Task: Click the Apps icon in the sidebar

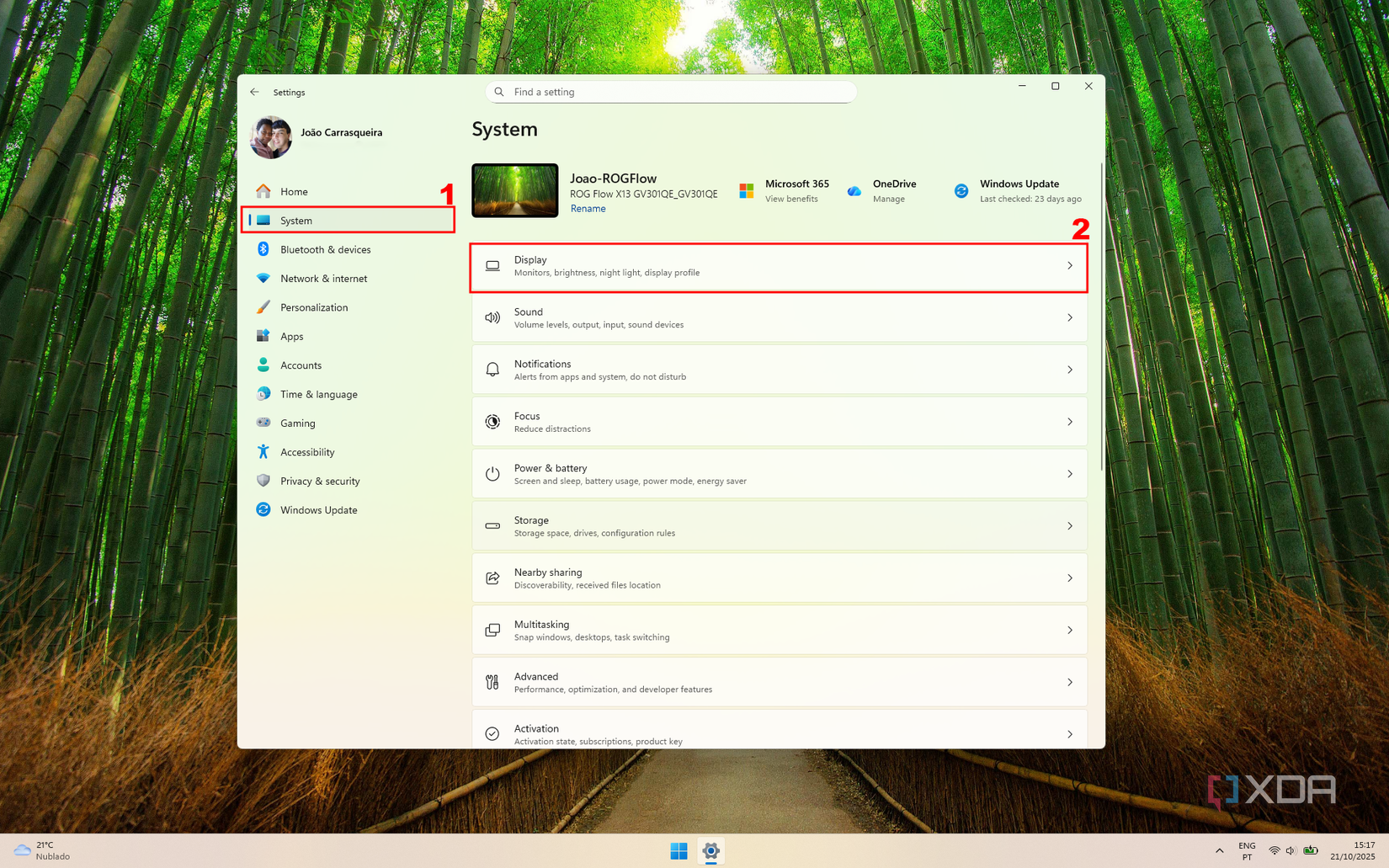Action: 265,336
